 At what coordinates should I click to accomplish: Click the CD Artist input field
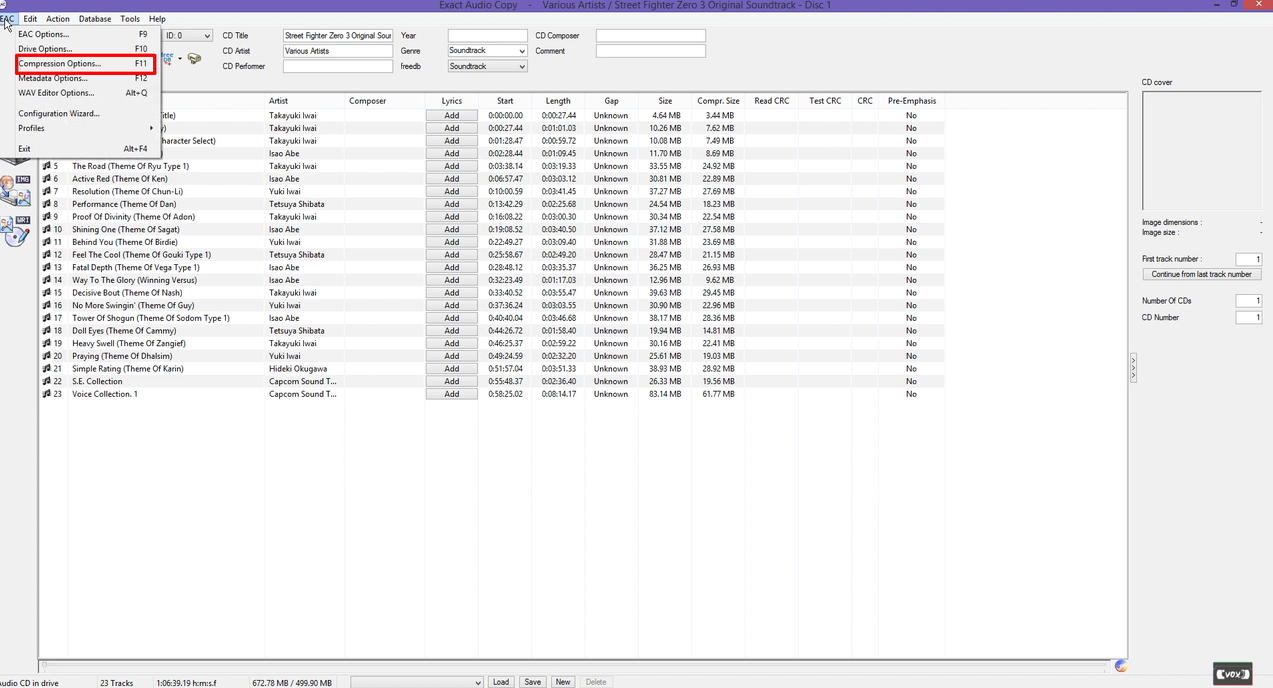tap(338, 51)
